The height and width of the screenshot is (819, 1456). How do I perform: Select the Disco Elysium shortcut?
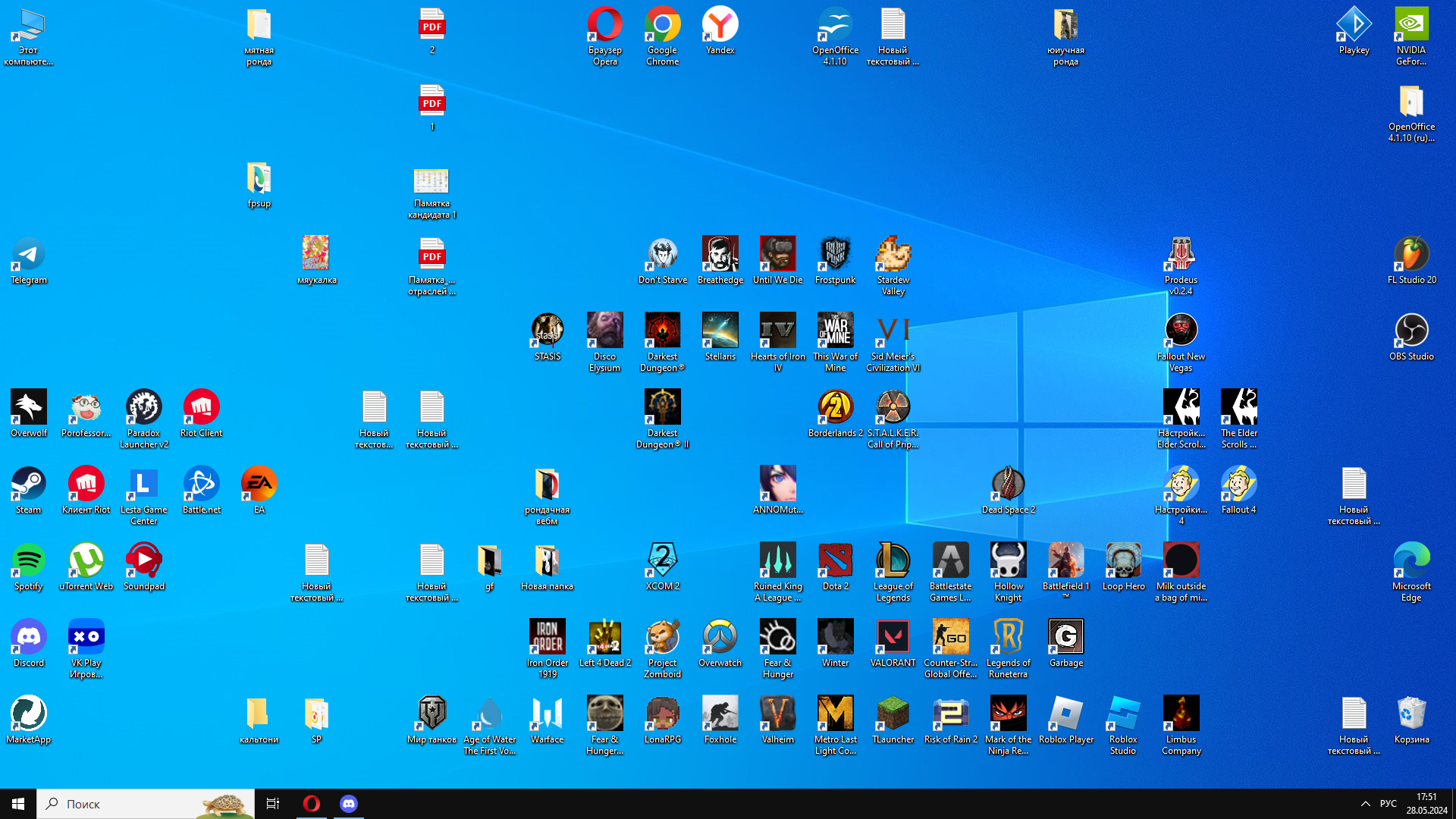(604, 342)
